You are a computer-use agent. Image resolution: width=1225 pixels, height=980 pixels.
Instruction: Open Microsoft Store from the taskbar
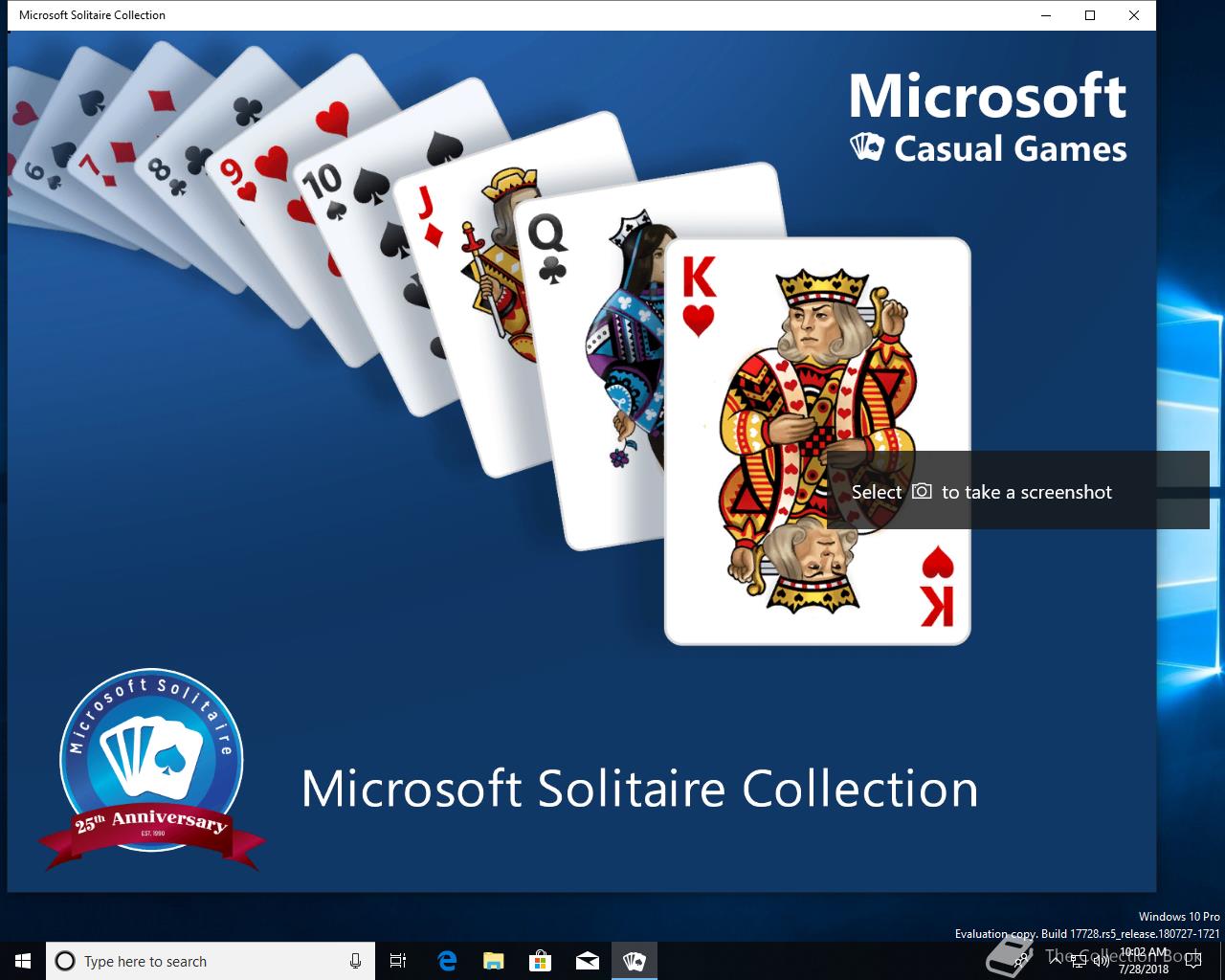[x=541, y=961]
